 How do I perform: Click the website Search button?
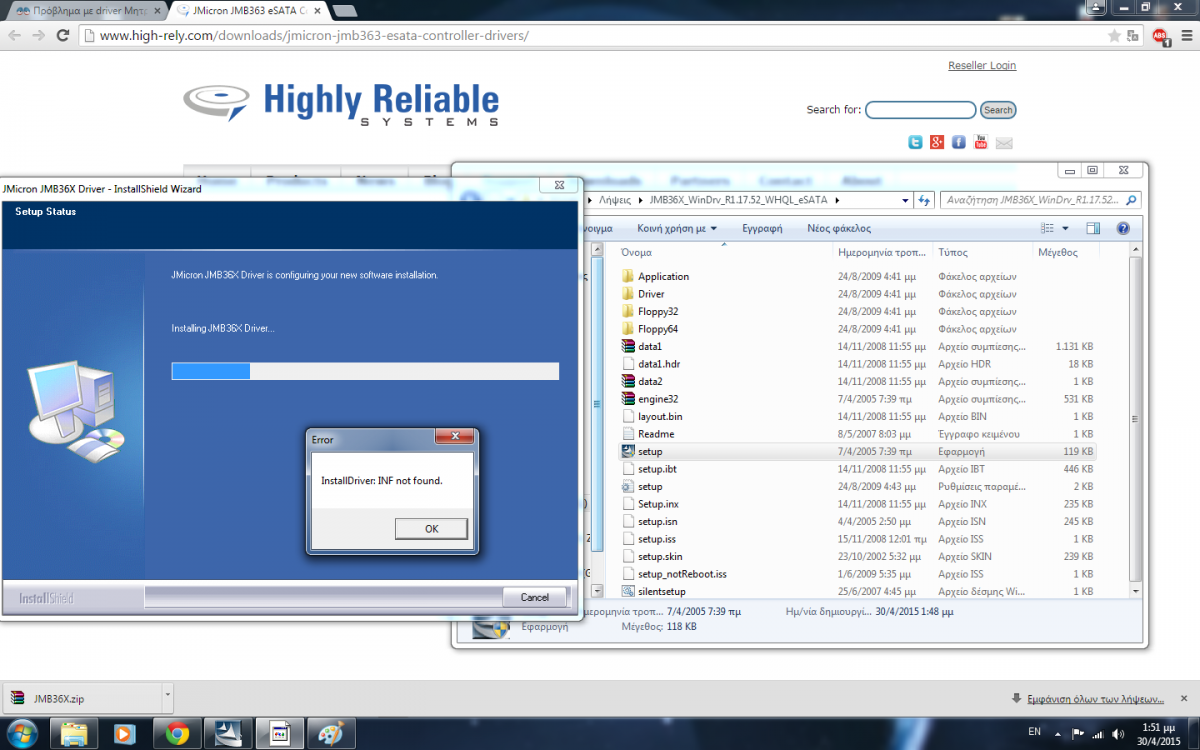[x=998, y=110]
